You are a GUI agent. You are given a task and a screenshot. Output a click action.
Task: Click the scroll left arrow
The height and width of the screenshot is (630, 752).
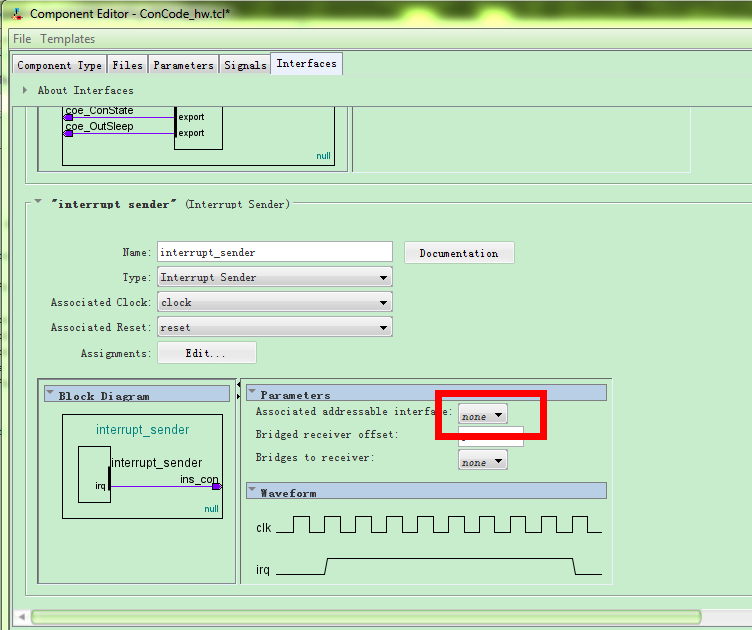pyautogui.click(x=21, y=618)
